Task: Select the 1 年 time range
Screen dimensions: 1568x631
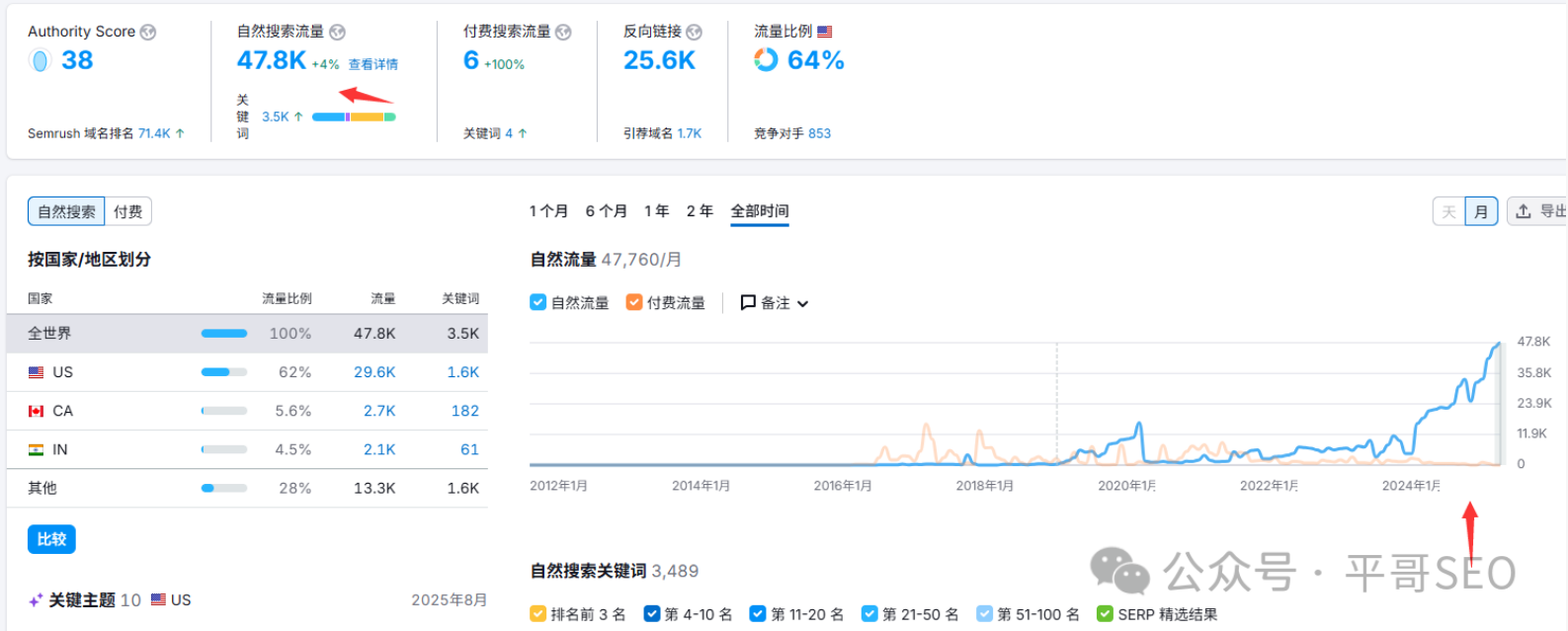Action: click(656, 210)
